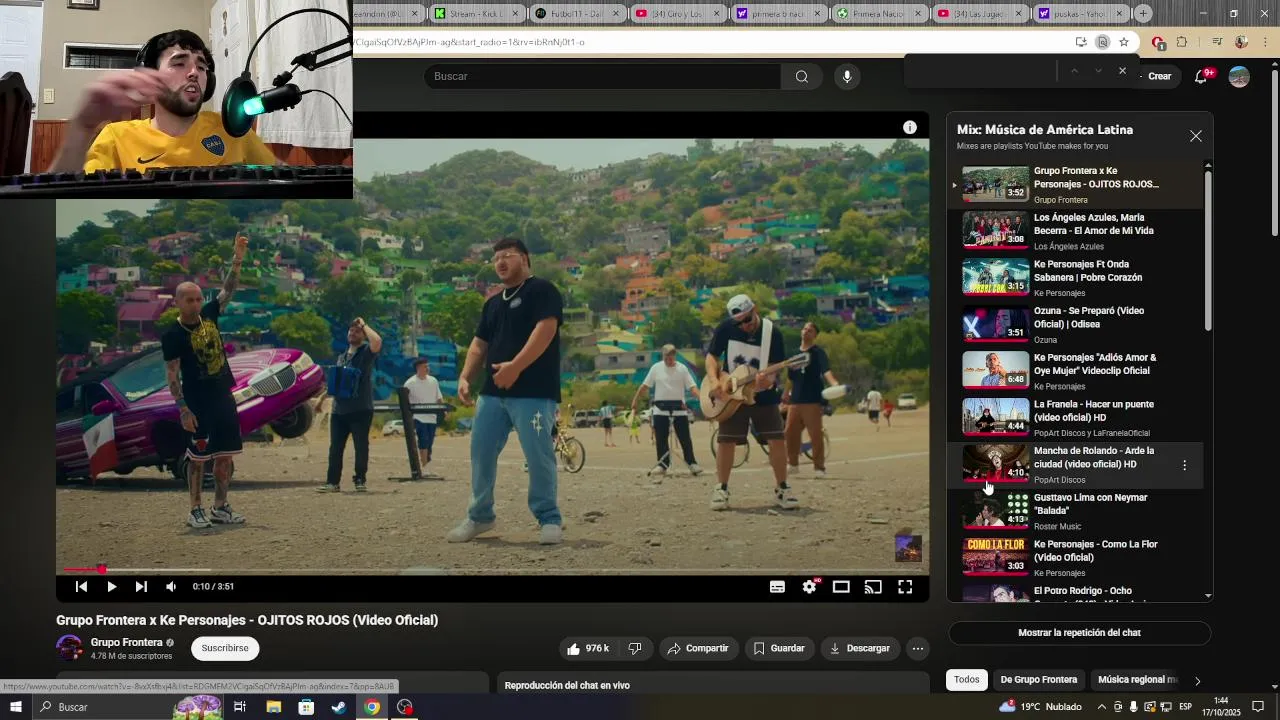The width and height of the screenshot is (1280, 720).
Task: Open File Explorer from taskbar
Action: 273,707
